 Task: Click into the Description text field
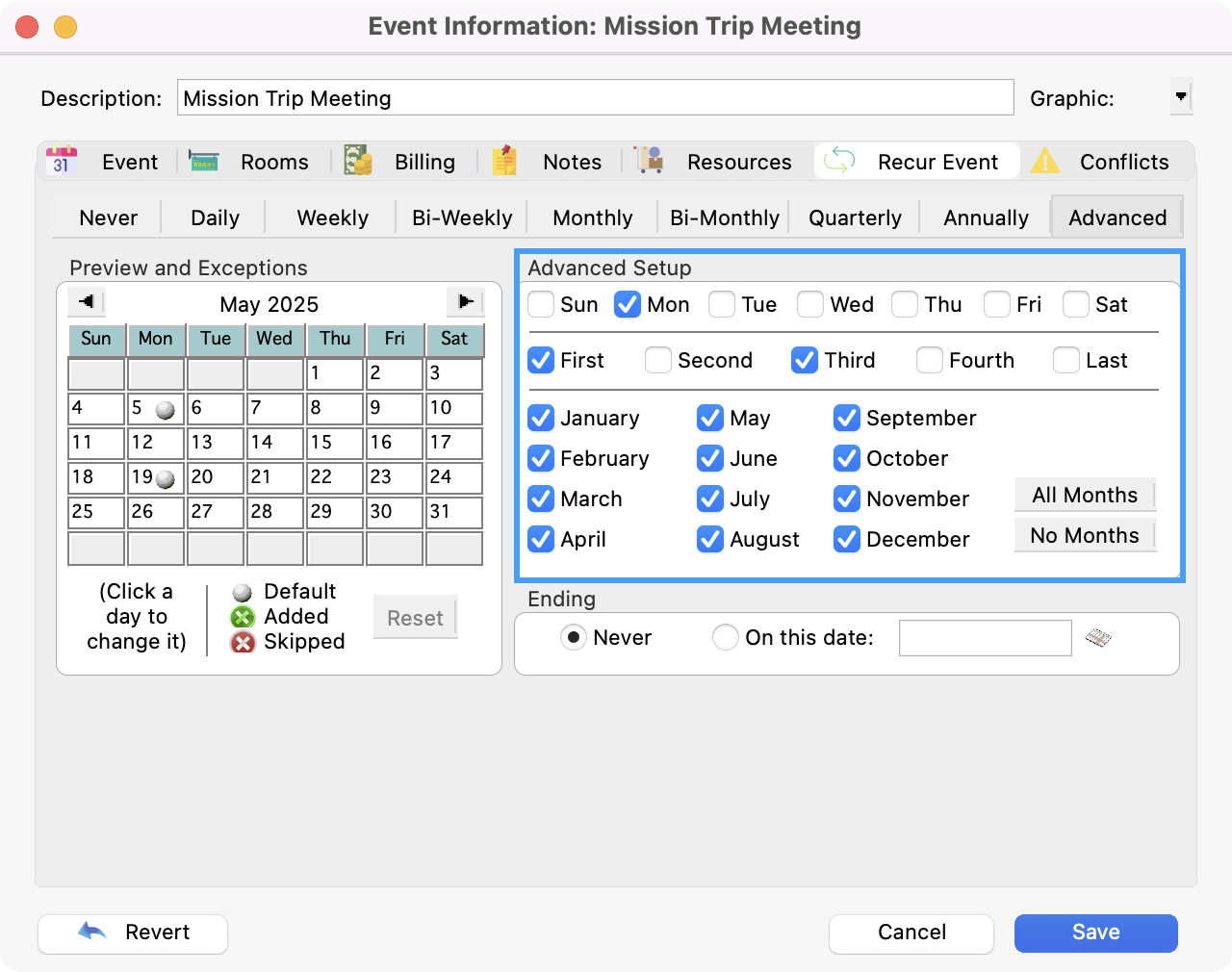(595, 98)
